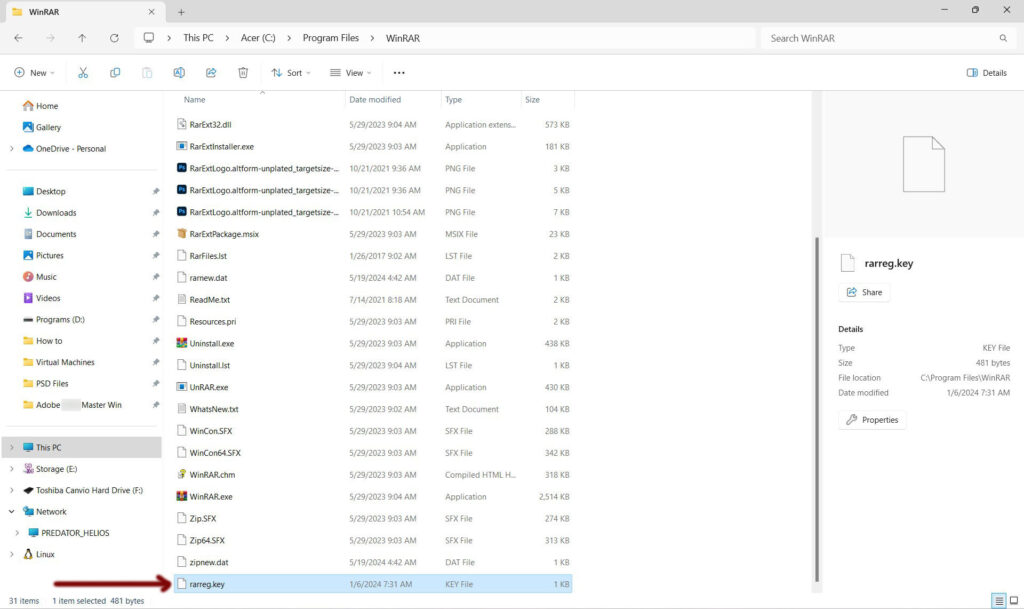
Task: Expand the Network tree node
Action: pyautogui.click(x=12, y=511)
